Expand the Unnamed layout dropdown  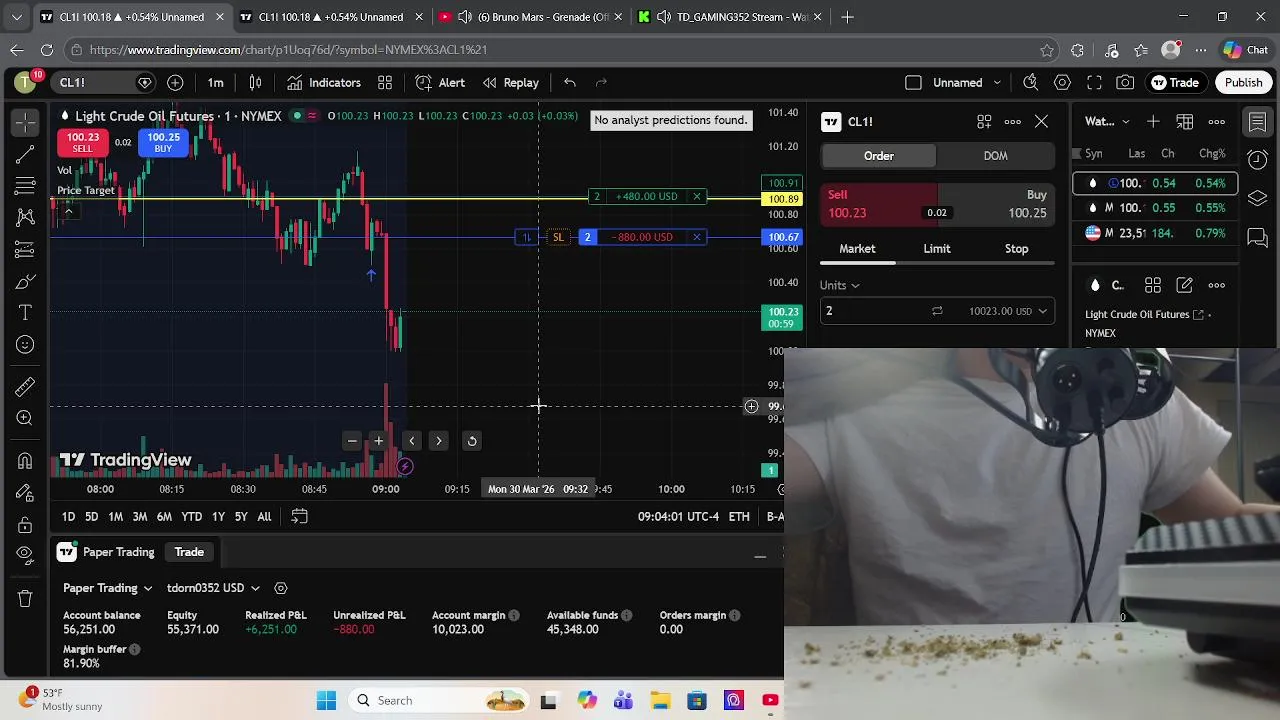point(997,83)
